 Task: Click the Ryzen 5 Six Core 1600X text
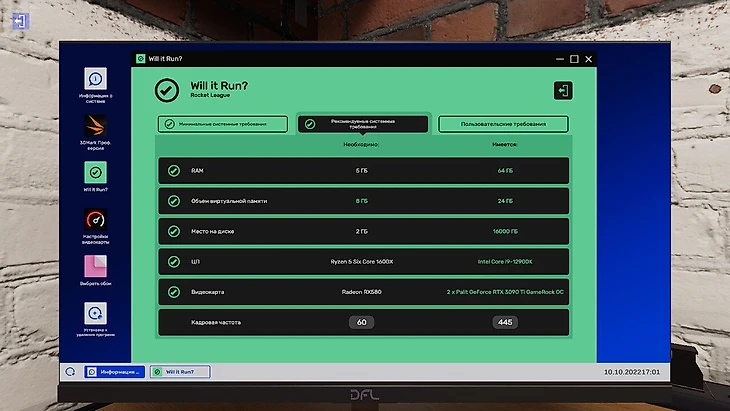(362, 262)
